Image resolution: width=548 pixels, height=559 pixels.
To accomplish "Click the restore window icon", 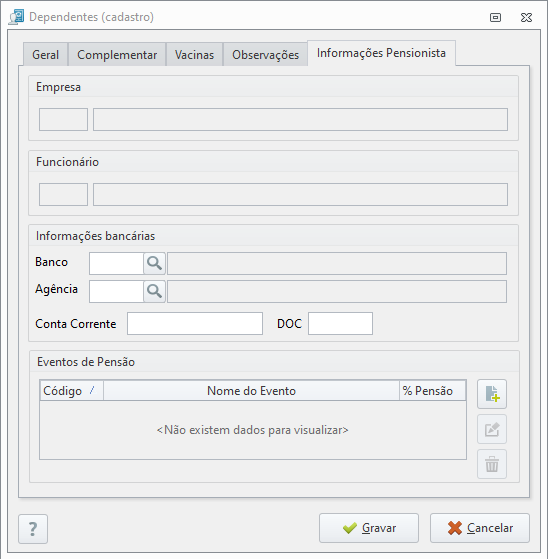I will coord(495,17).
